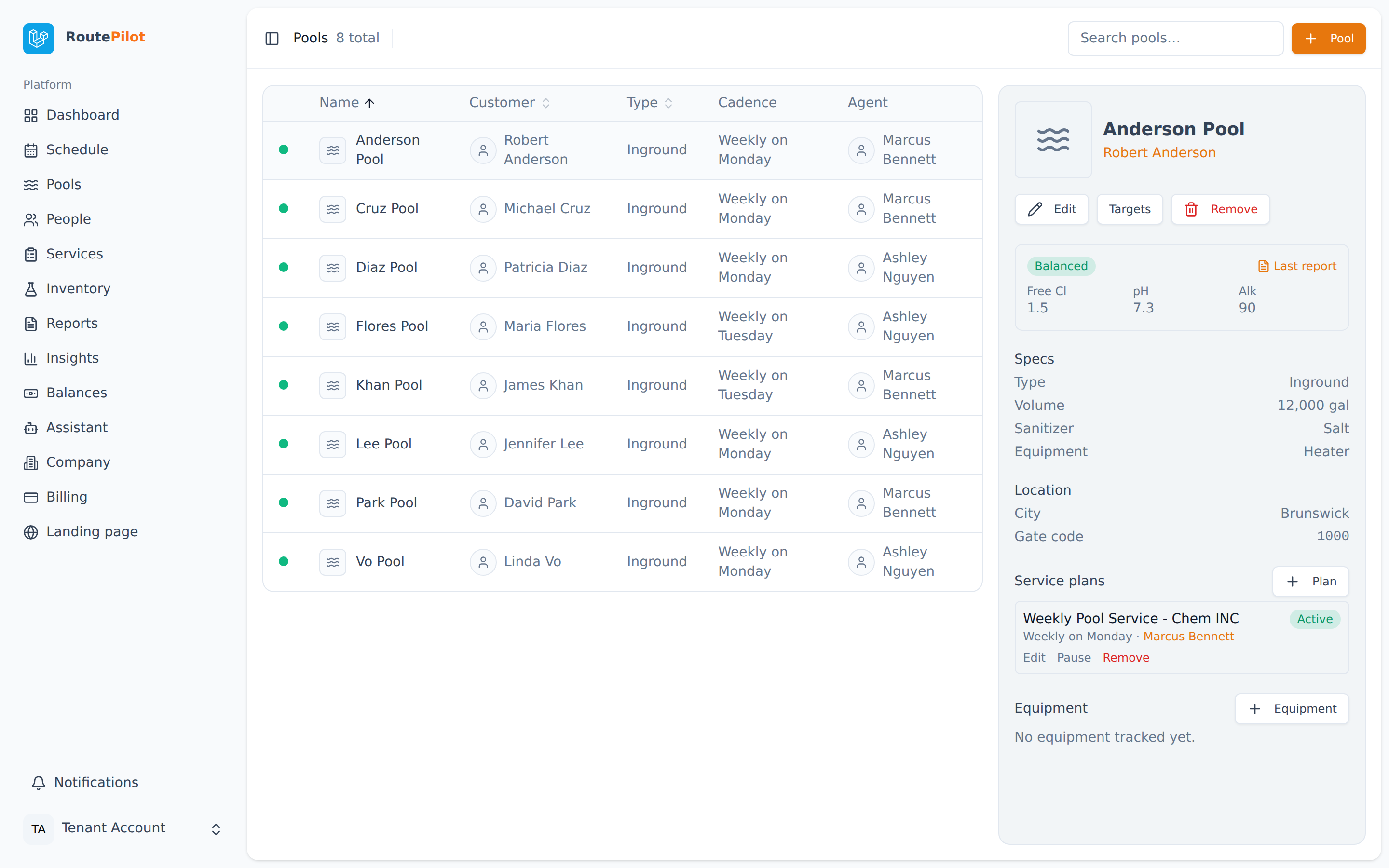
Task: Remove the Weekly Pool Service plan
Action: tap(1126, 658)
